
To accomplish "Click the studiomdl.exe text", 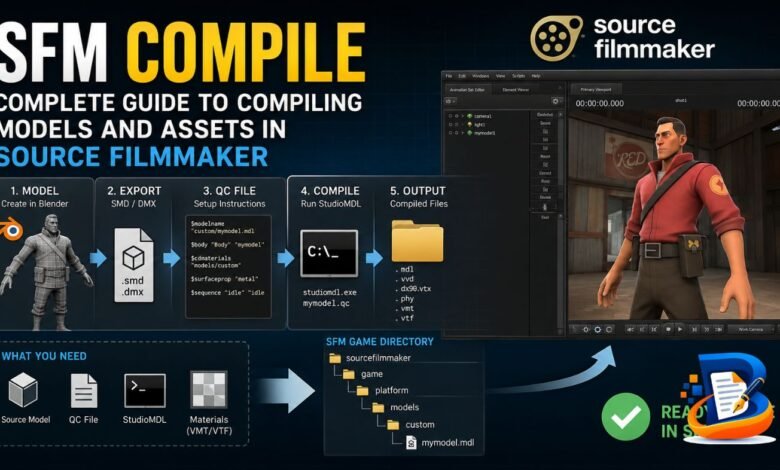I will (x=329, y=292).
